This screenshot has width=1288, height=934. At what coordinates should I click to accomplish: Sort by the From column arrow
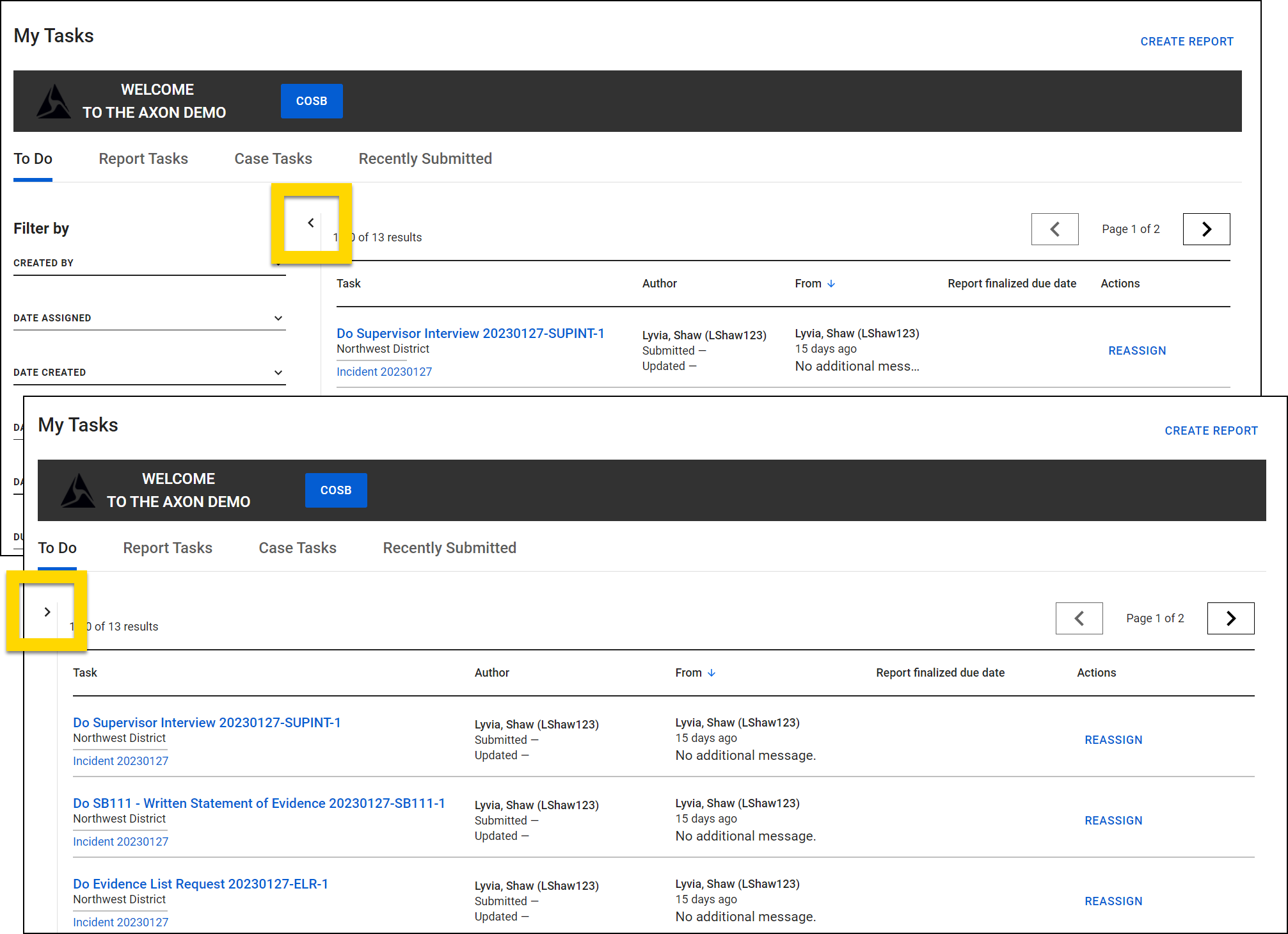pos(712,672)
